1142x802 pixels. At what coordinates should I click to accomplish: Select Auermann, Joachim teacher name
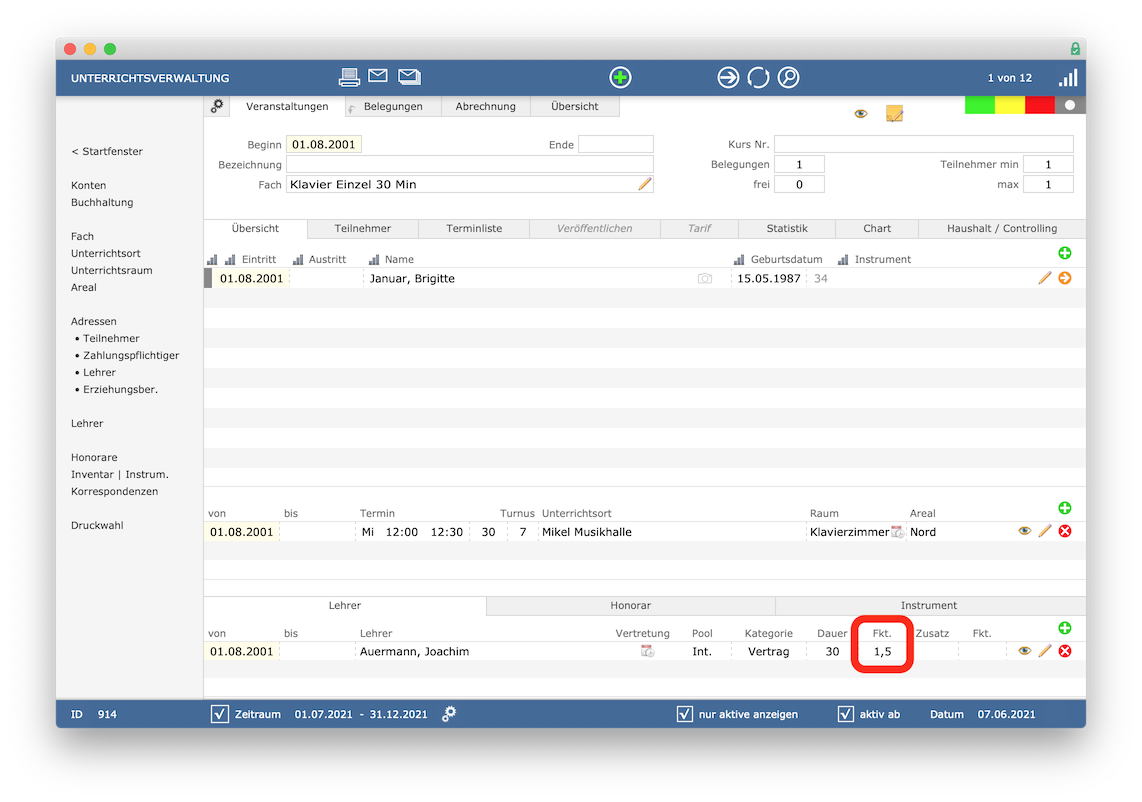[x=414, y=651]
